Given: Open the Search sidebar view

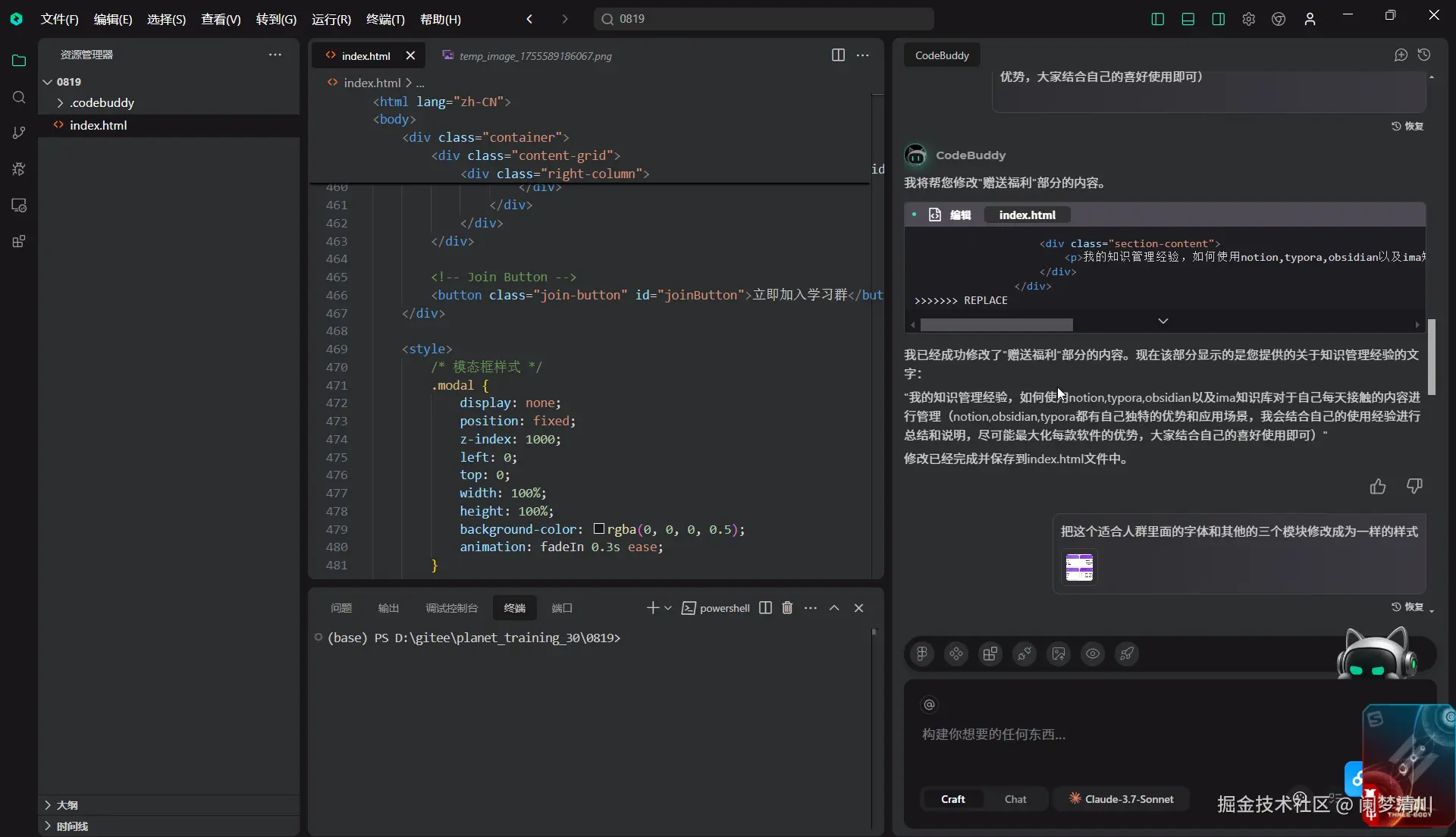Looking at the screenshot, I should (19, 97).
